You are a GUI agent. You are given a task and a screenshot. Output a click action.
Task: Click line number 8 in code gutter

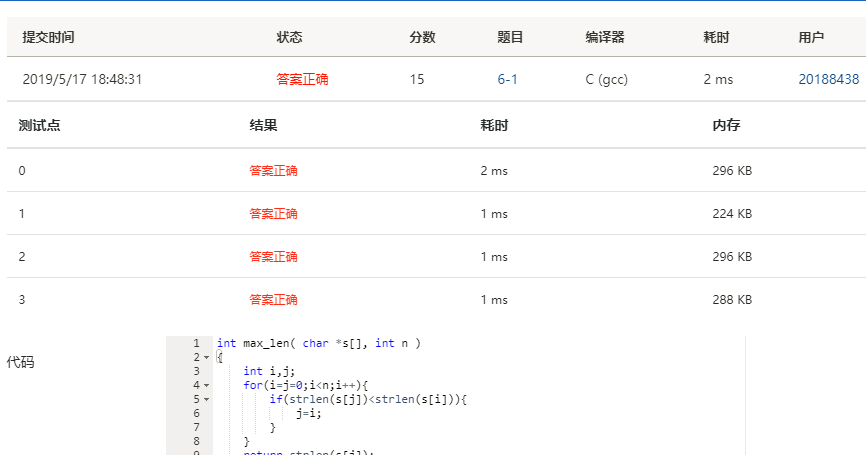point(196,441)
